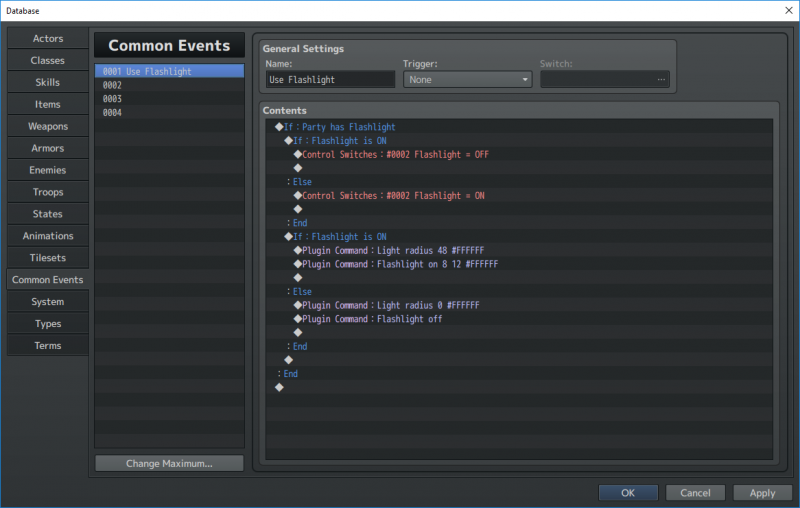Select the first ': Else' line
The height and width of the screenshot is (508, 800).
(x=519, y=182)
